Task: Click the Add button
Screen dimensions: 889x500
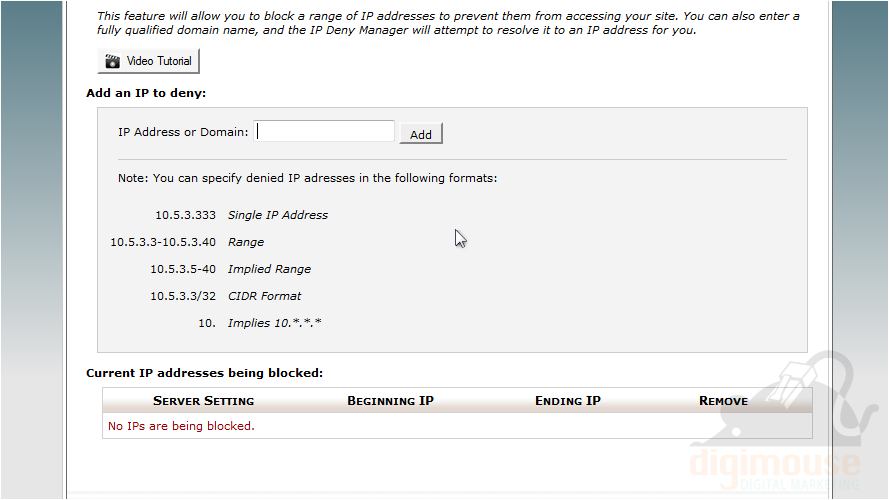Action: click(421, 134)
